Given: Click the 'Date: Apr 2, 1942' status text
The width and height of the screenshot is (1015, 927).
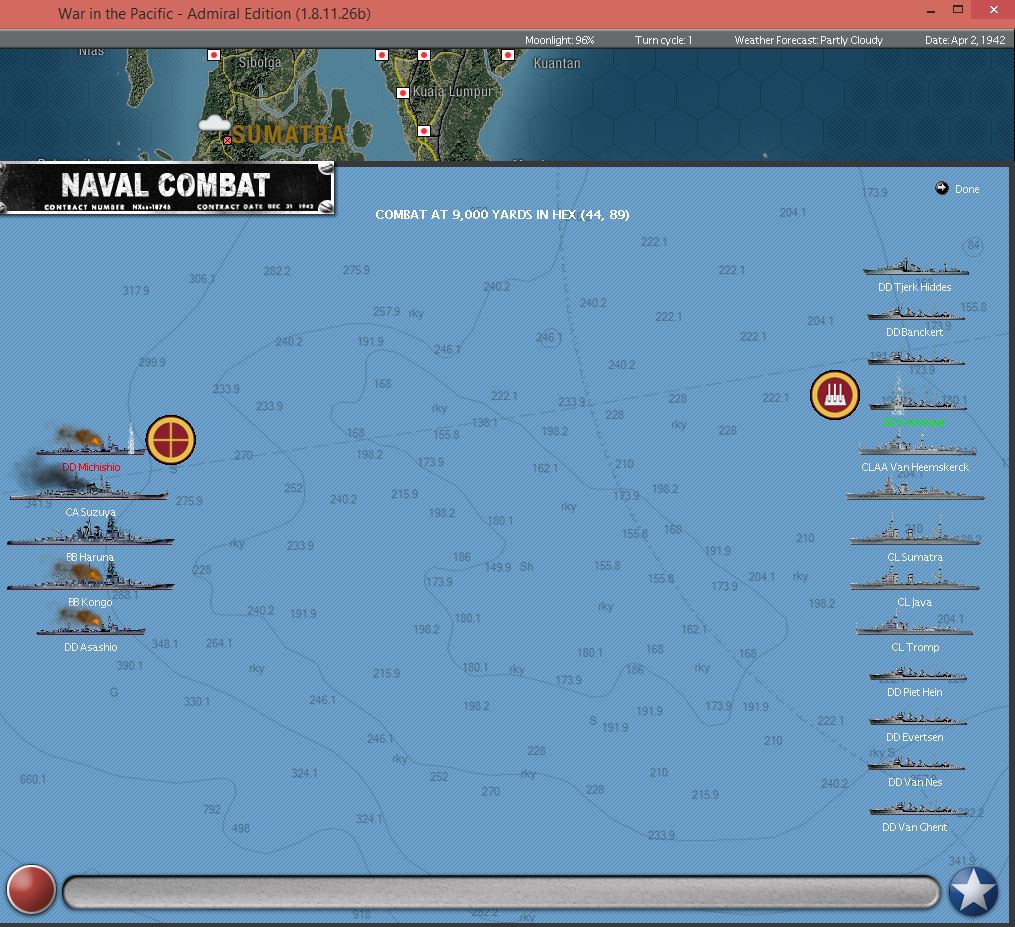Looking at the screenshot, I should (965, 40).
